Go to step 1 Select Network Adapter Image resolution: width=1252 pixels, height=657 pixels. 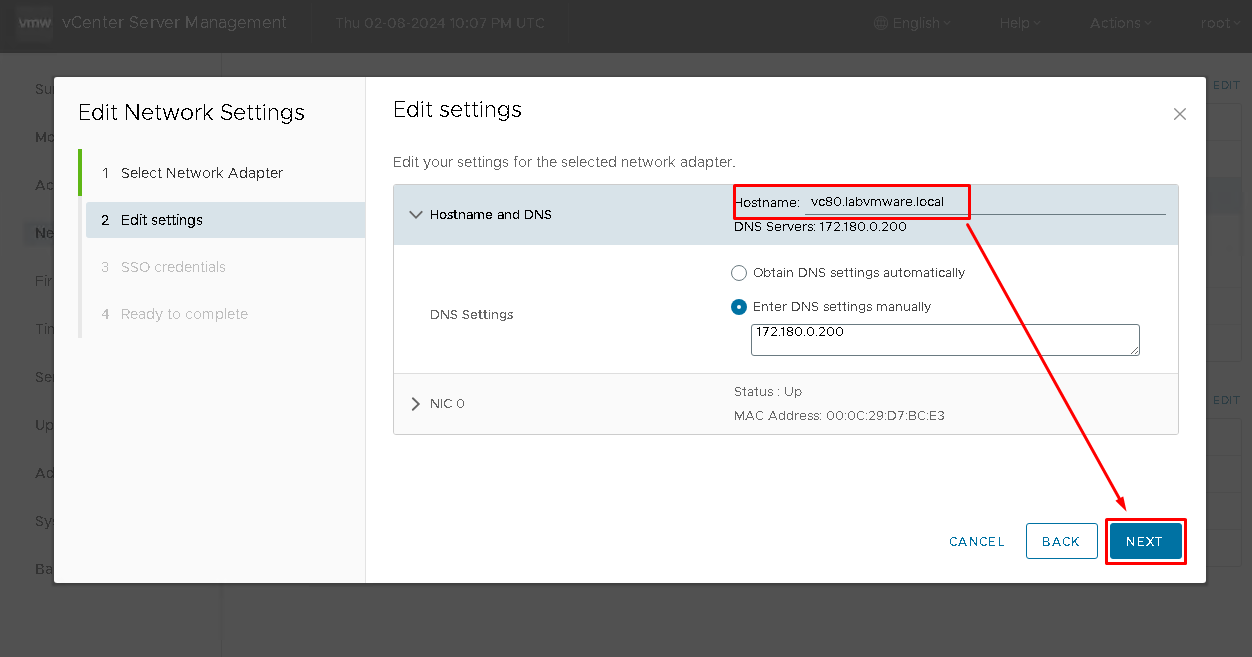click(202, 173)
